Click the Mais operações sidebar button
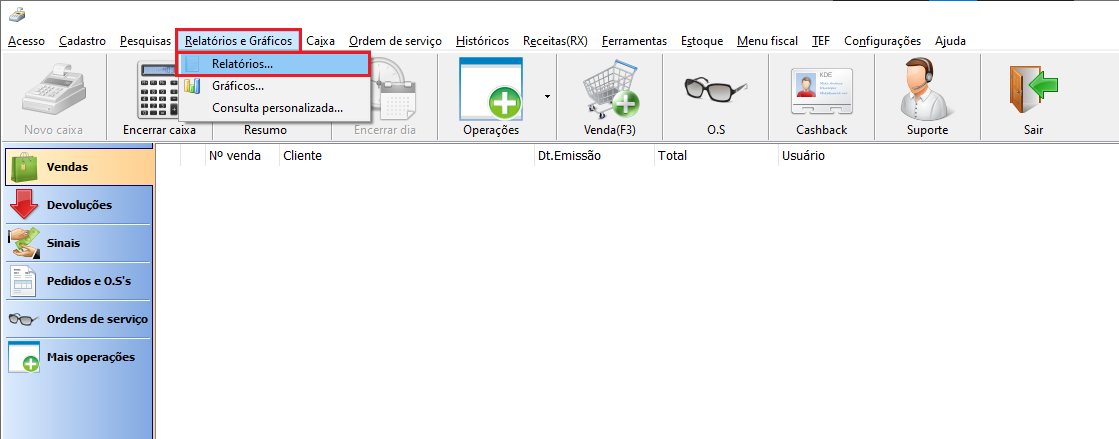The image size is (1119, 439). (78, 357)
